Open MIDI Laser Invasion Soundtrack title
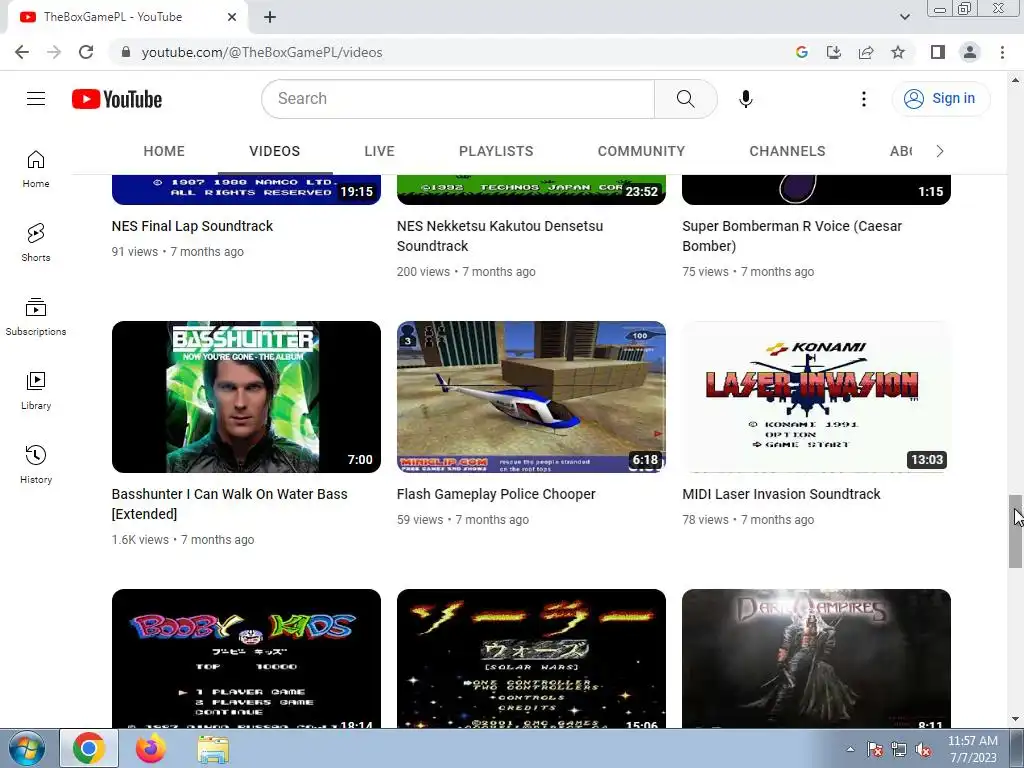The height and width of the screenshot is (768, 1024). click(x=781, y=494)
